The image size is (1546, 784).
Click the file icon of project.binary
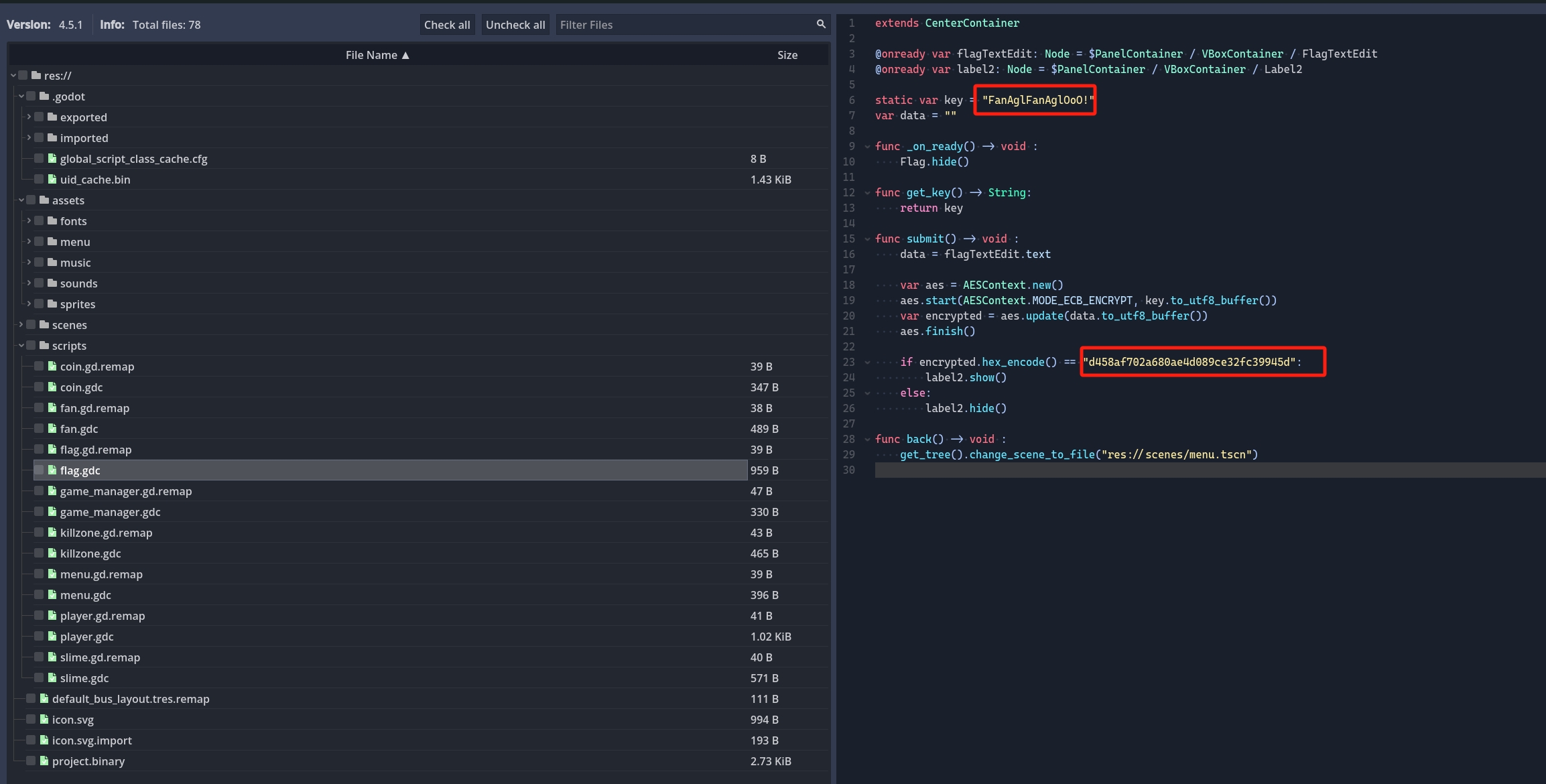pos(44,761)
